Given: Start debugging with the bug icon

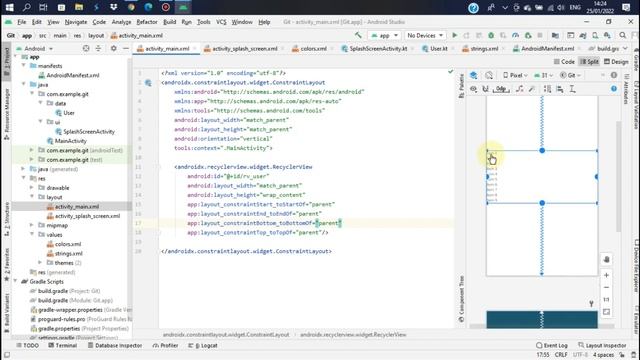Looking at the screenshot, I should (491, 36).
